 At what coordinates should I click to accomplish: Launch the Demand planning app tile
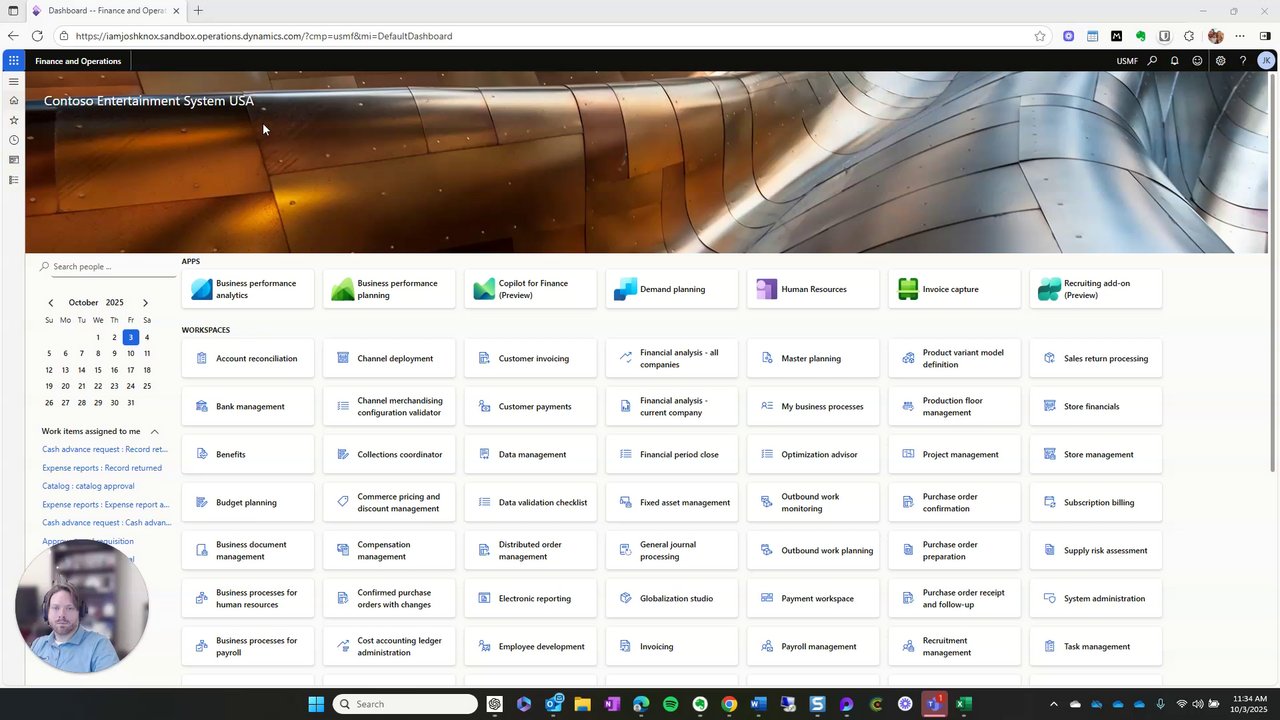[672, 289]
